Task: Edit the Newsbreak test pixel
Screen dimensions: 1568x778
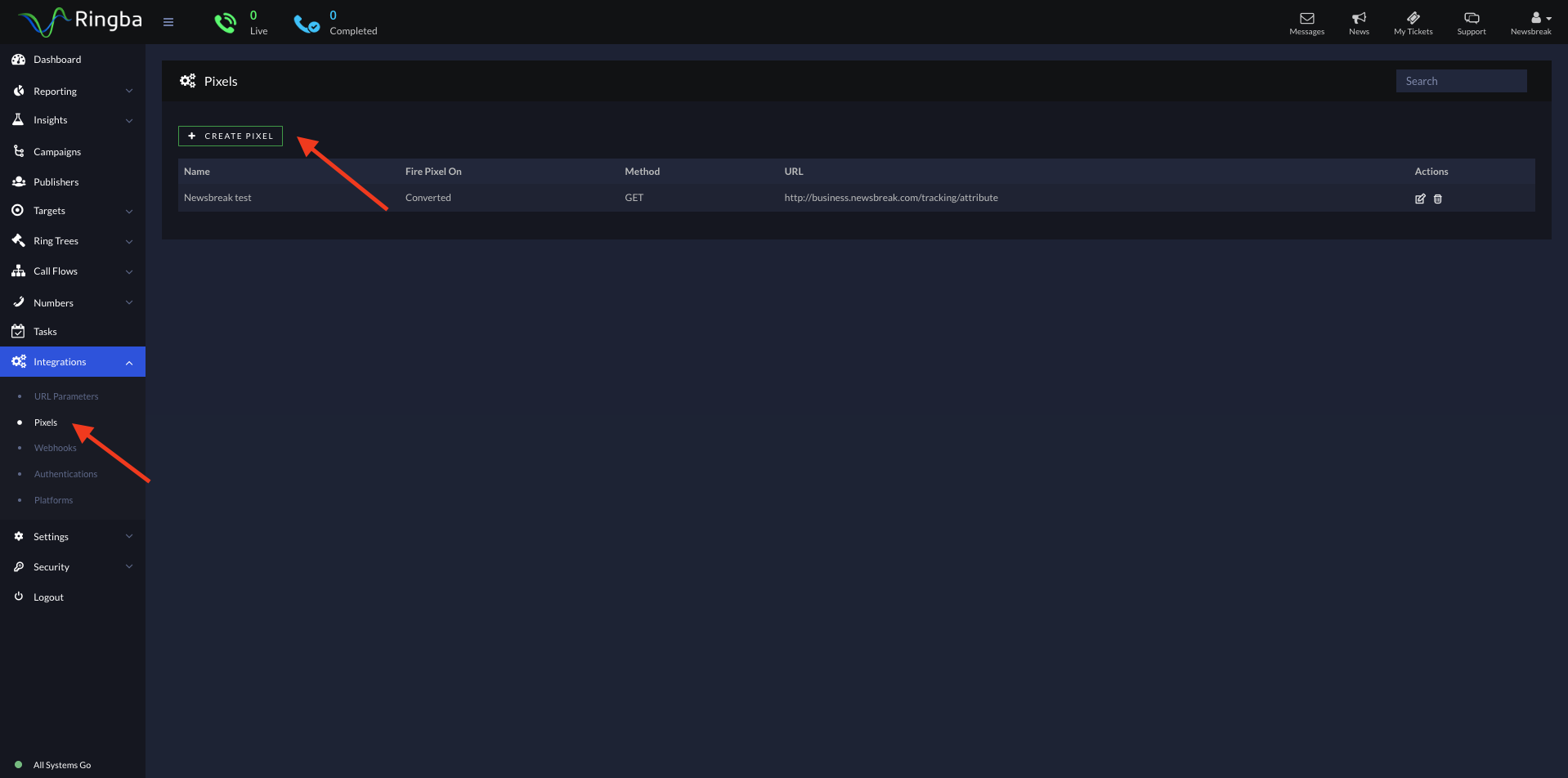Action: (1420, 199)
